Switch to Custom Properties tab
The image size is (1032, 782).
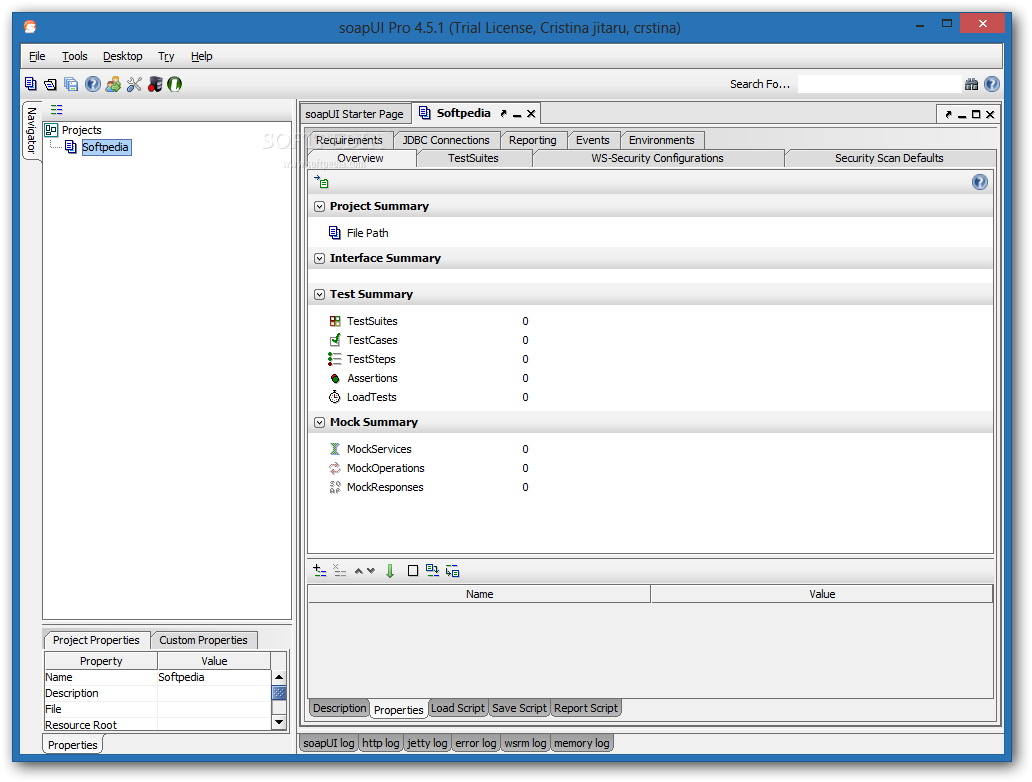point(203,640)
